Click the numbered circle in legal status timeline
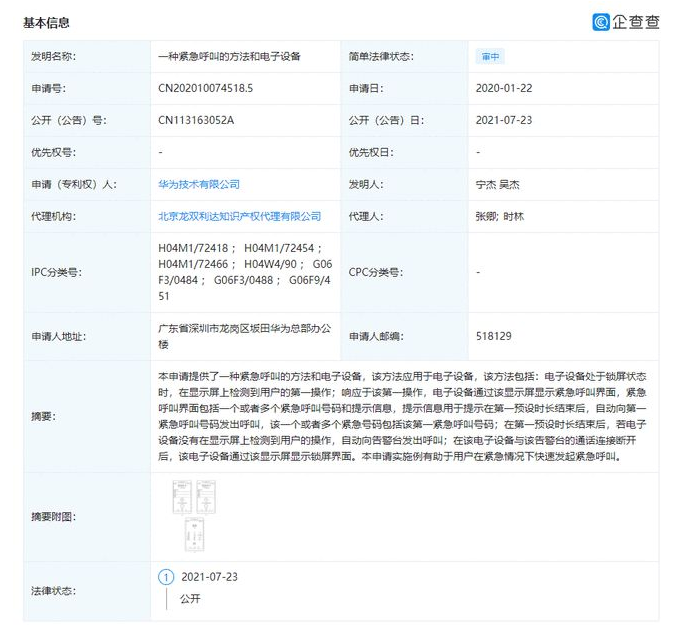699x634 pixels. [166, 577]
